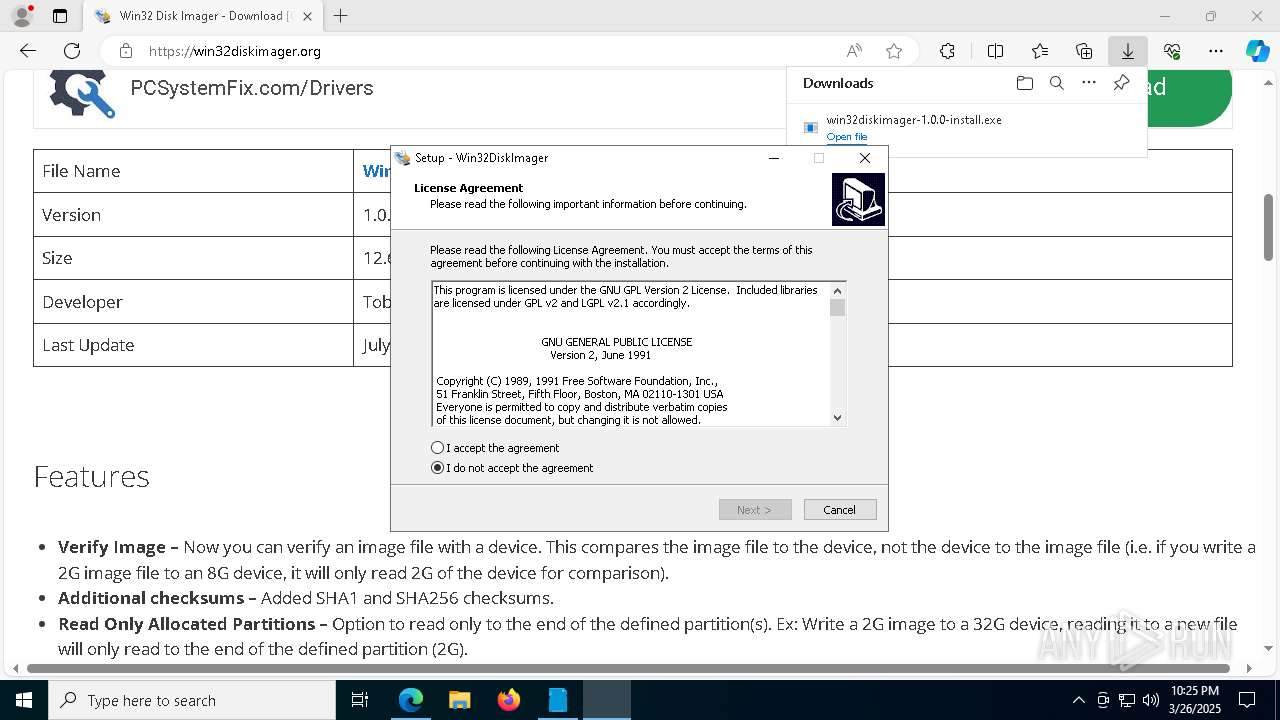Open volume control in system tray
The image size is (1280, 720).
[x=1151, y=700]
